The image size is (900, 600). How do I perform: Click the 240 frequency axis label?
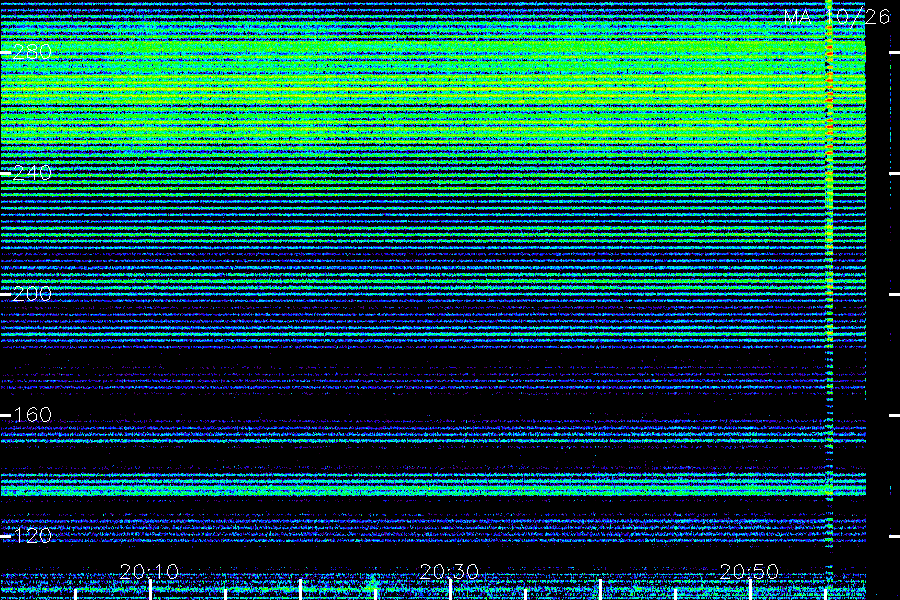(32, 173)
